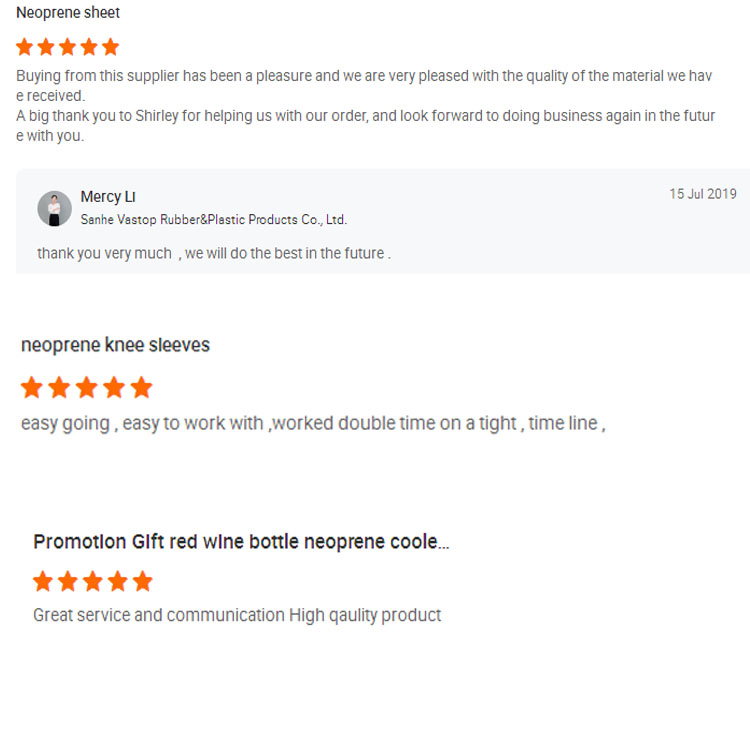The width and height of the screenshot is (750, 750).
Task: Click the 'Great service and communication' review text
Action: pos(237,615)
